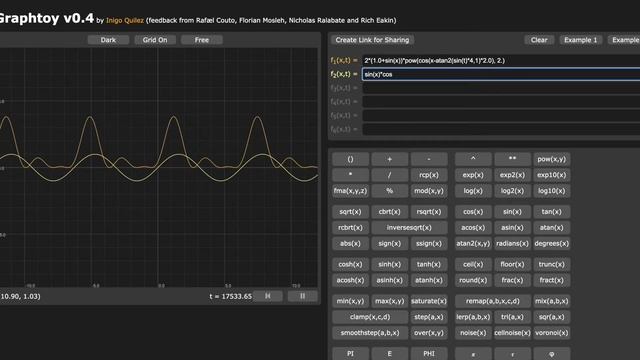The height and width of the screenshot is (360, 640).
Task: Insert exp(x) function
Action: pyautogui.click(x=473, y=175)
